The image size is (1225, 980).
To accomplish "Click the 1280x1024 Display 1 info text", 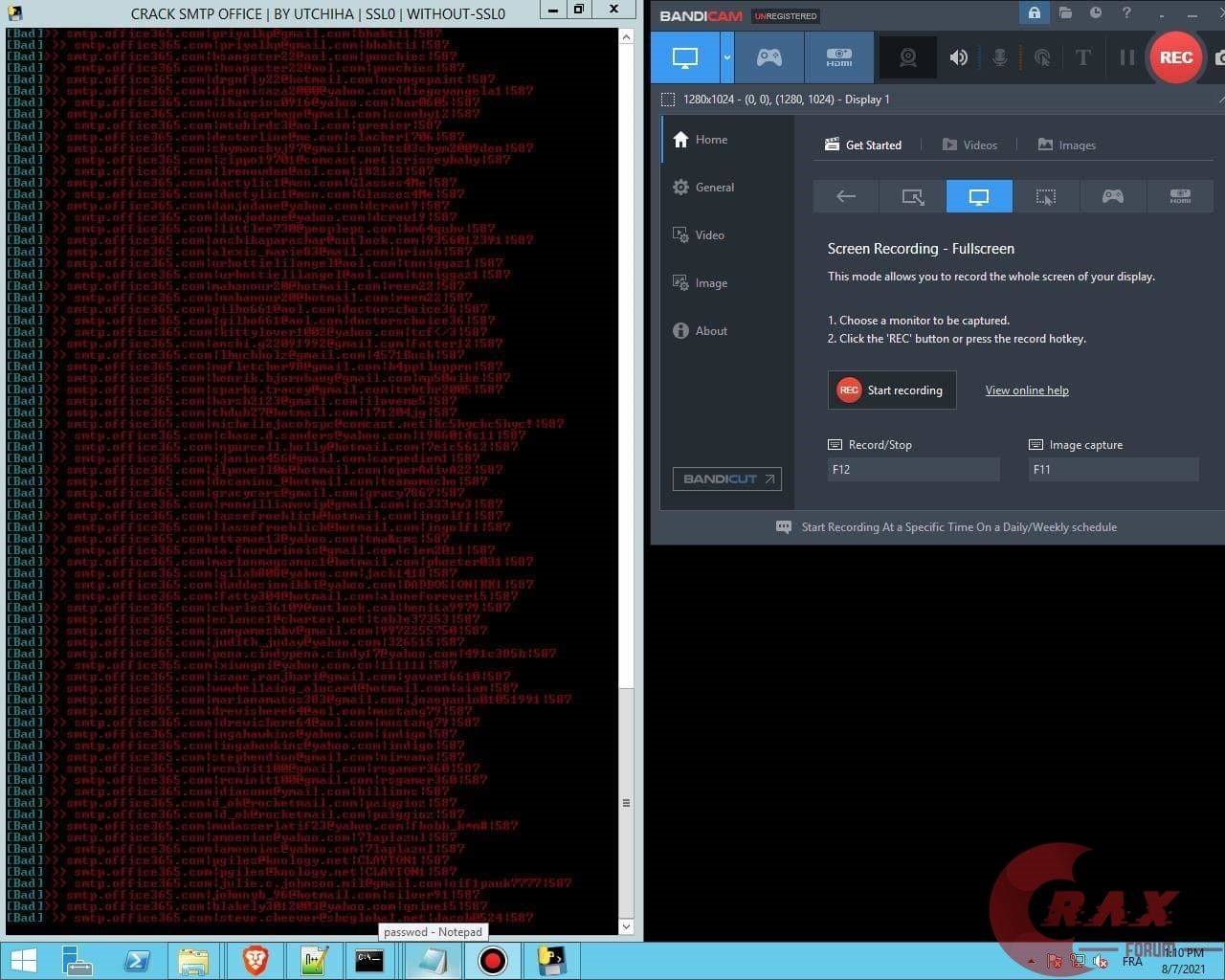I will point(787,100).
